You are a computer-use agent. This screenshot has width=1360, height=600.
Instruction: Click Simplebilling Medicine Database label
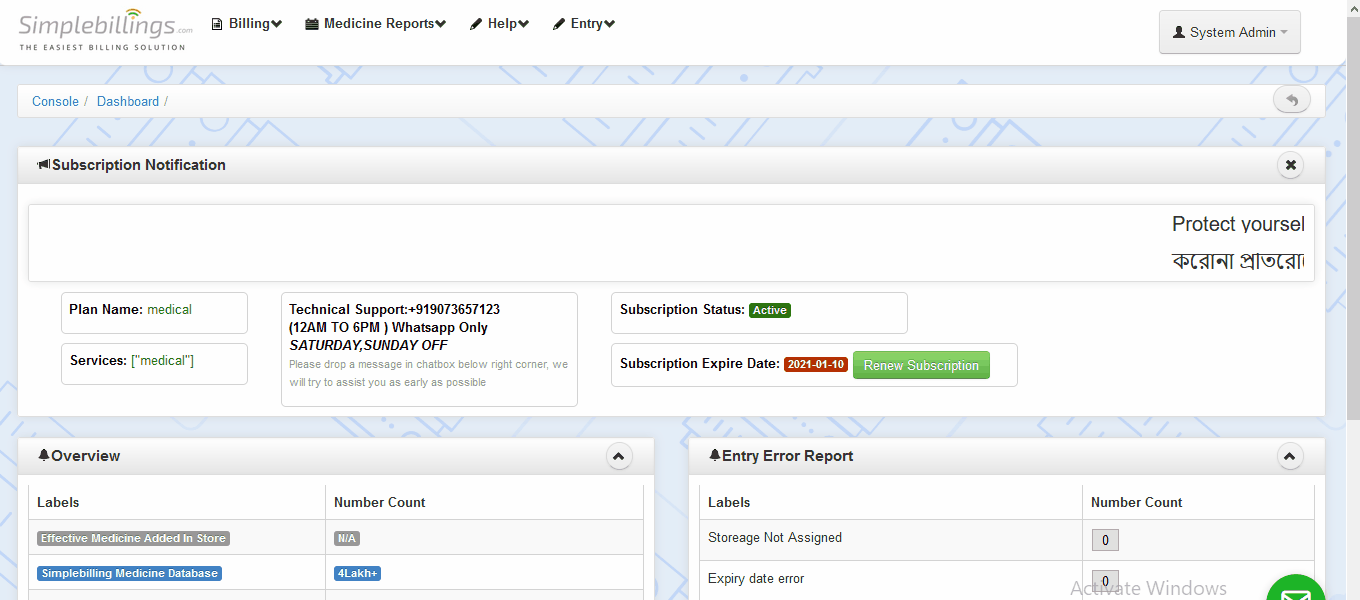coord(129,573)
